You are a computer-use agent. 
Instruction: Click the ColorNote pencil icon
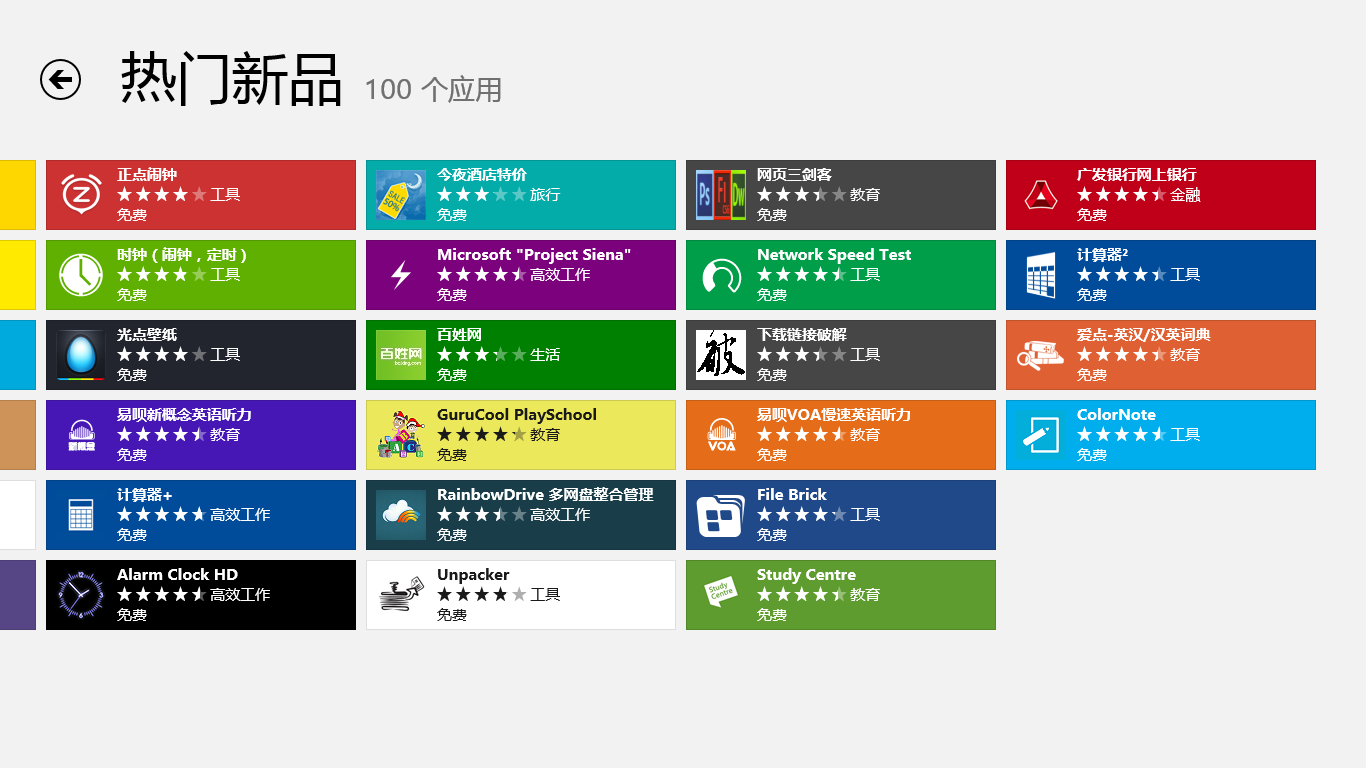[x=1041, y=435]
